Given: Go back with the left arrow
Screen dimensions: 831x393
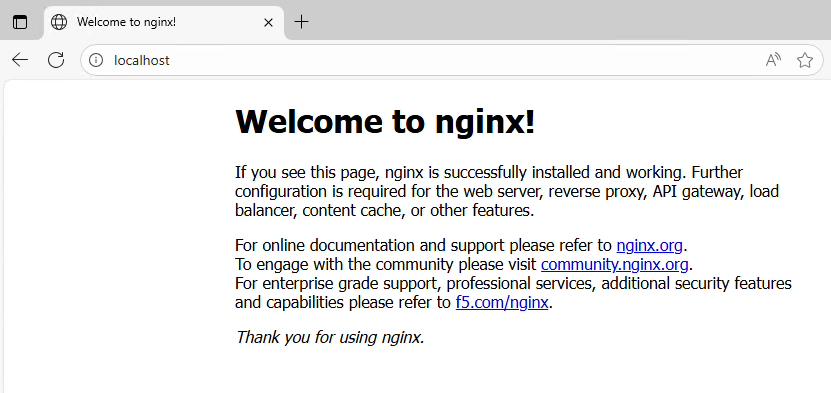Looking at the screenshot, I should (x=20, y=60).
